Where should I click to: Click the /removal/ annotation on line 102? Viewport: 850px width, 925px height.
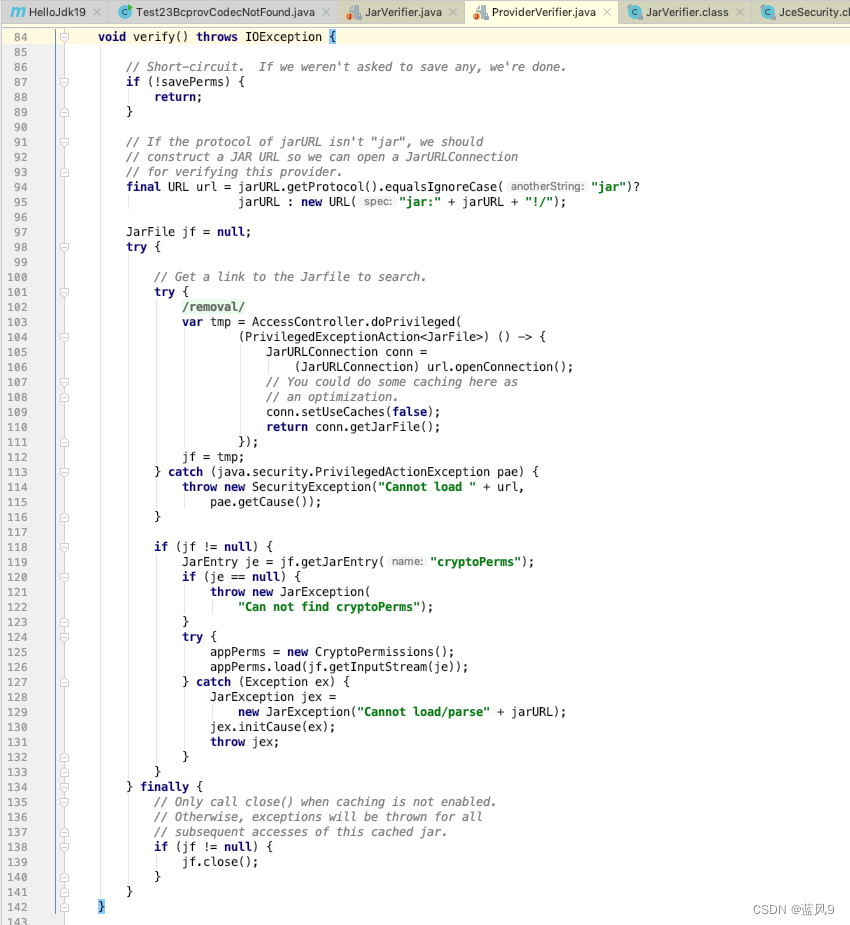pos(213,307)
